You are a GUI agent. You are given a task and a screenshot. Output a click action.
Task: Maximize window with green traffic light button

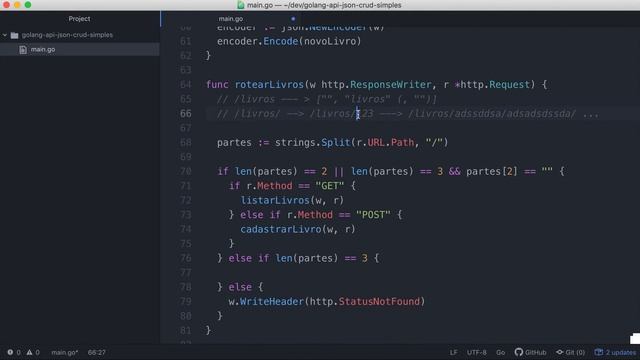(x=28, y=5)
